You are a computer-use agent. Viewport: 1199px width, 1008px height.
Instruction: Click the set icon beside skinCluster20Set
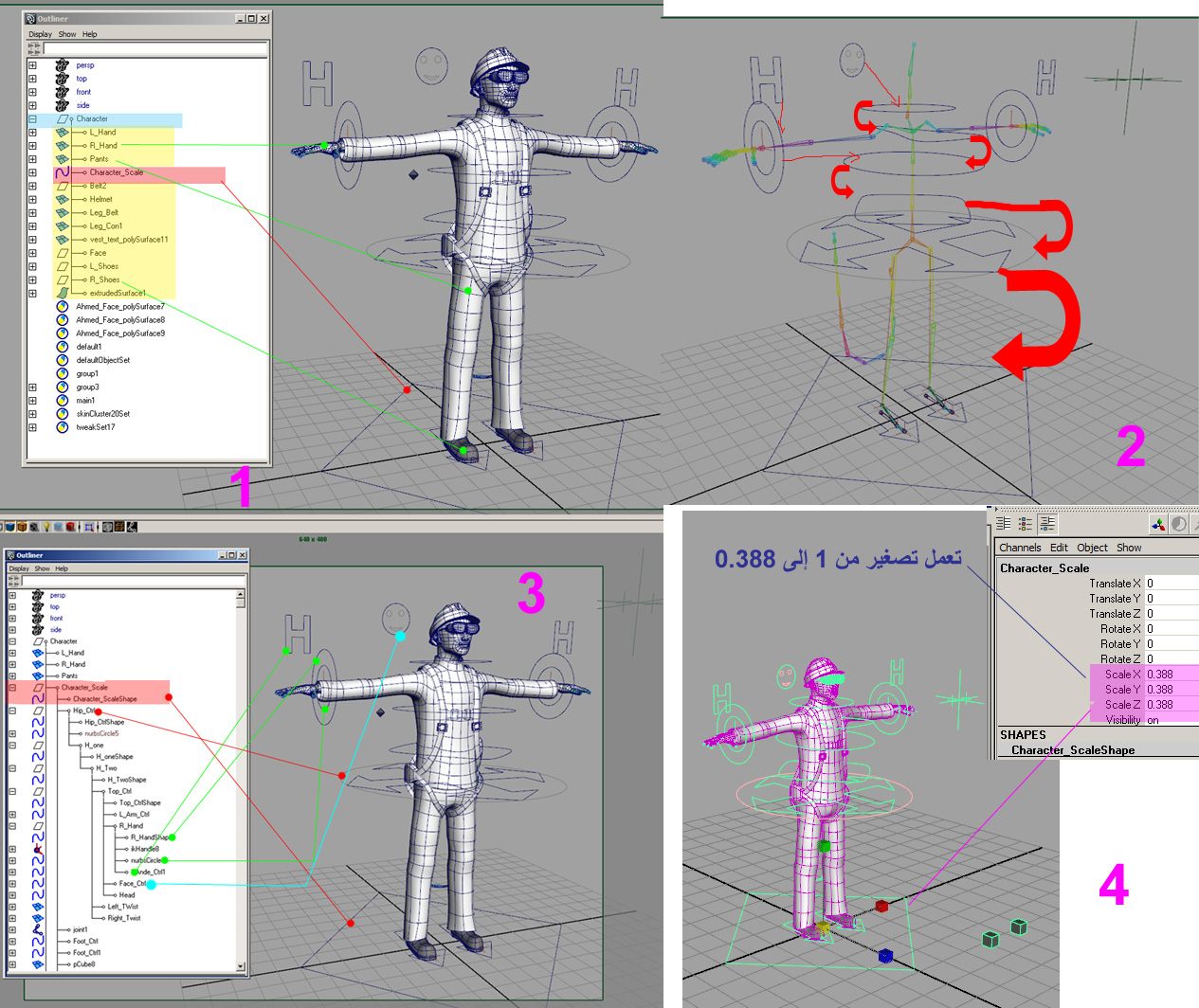(x=63, y=414)
